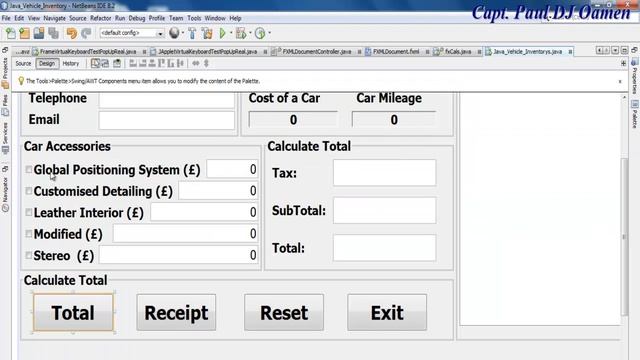This screenshot has height=360, width=640.
Task: Click the Tax input field
Action: 384,173
